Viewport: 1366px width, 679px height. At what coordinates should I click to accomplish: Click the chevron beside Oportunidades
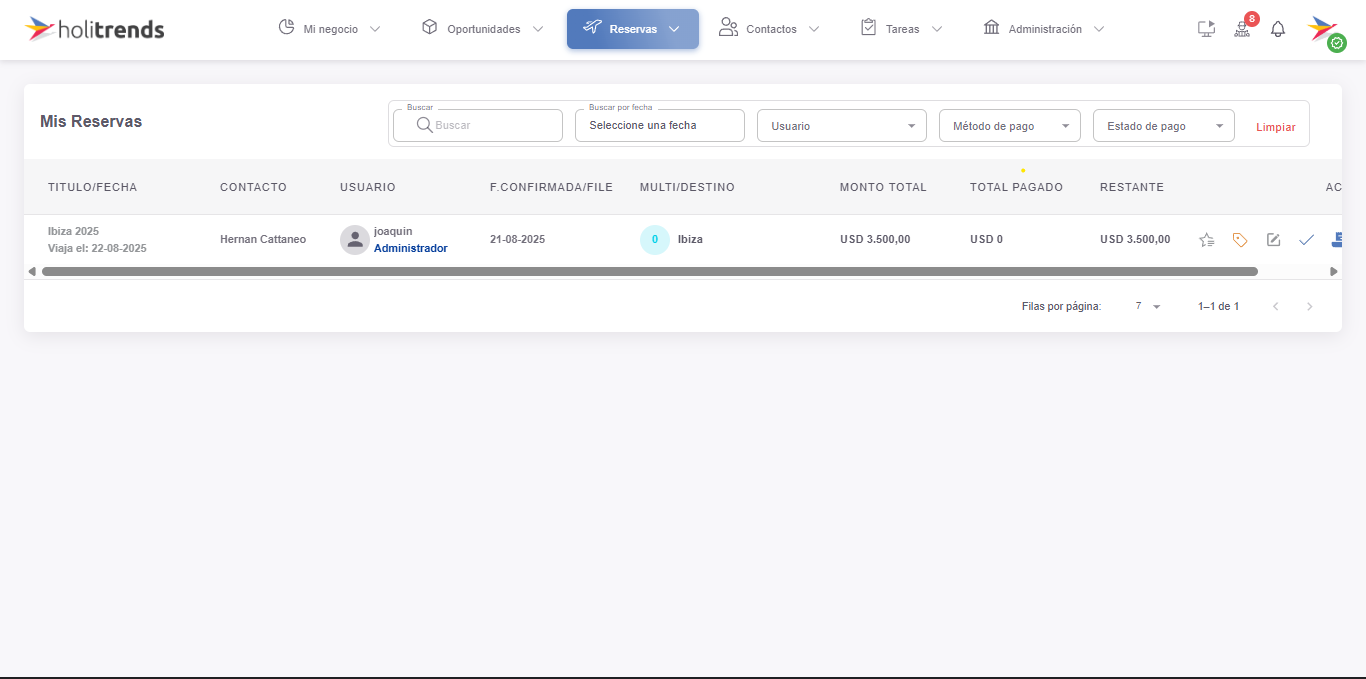[x=538, y=29]
